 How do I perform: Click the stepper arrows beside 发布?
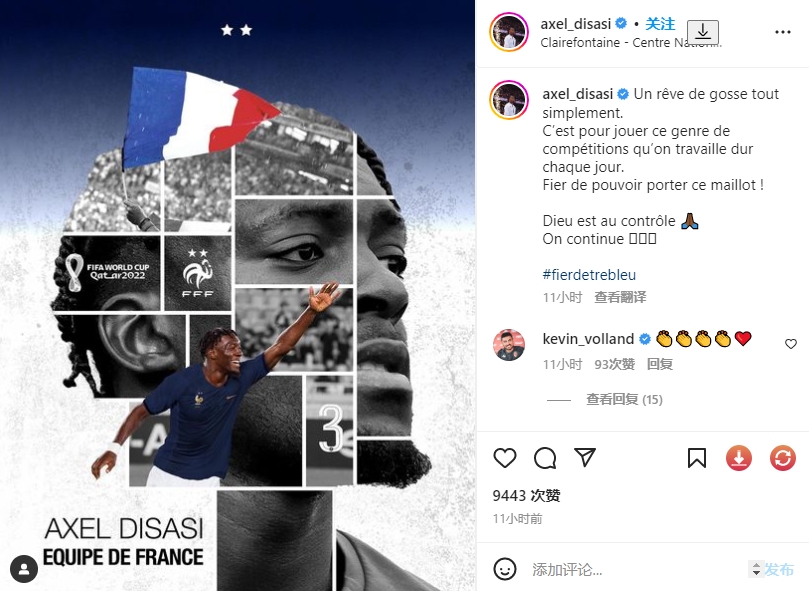point(756,569)
